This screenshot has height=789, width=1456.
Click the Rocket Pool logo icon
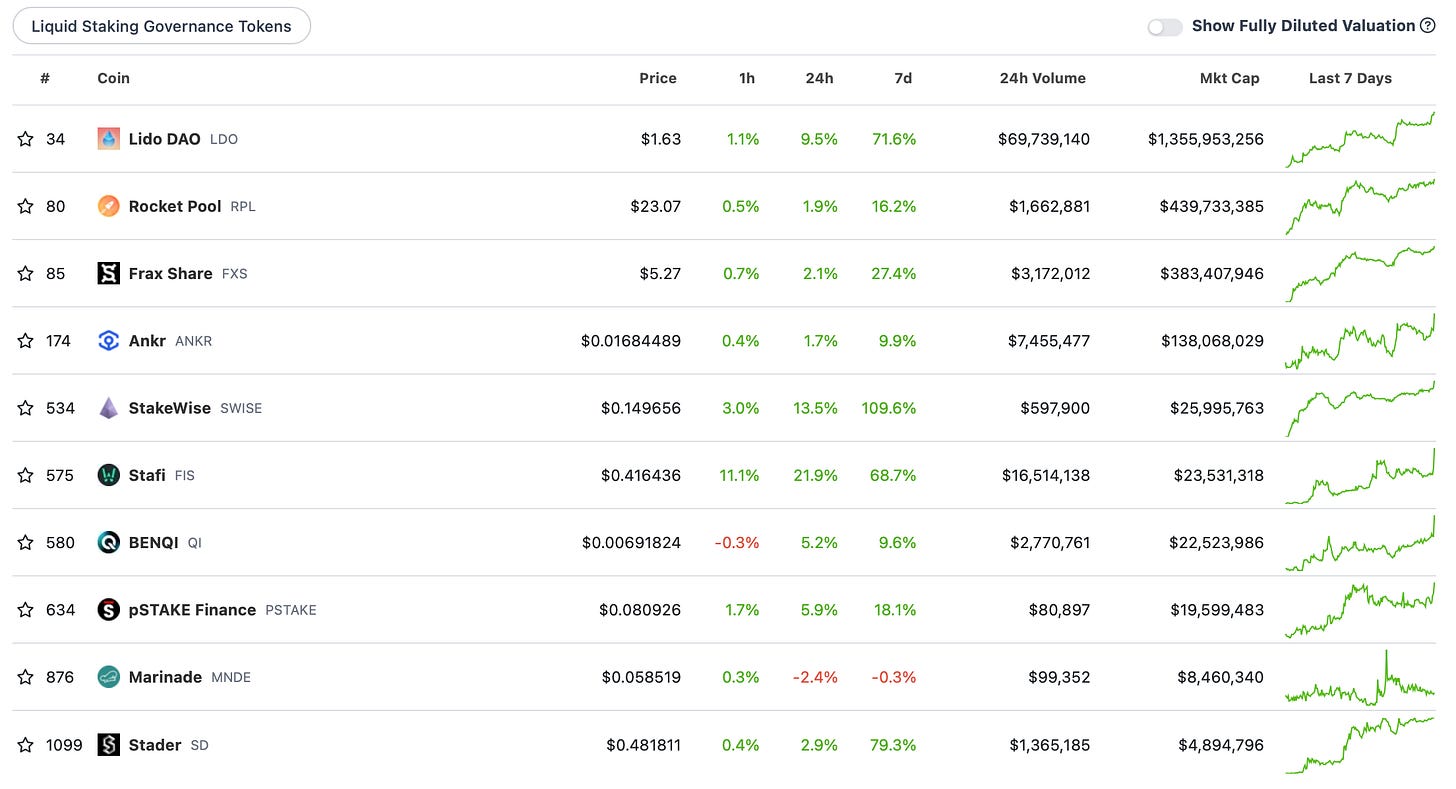click(109, 206)
